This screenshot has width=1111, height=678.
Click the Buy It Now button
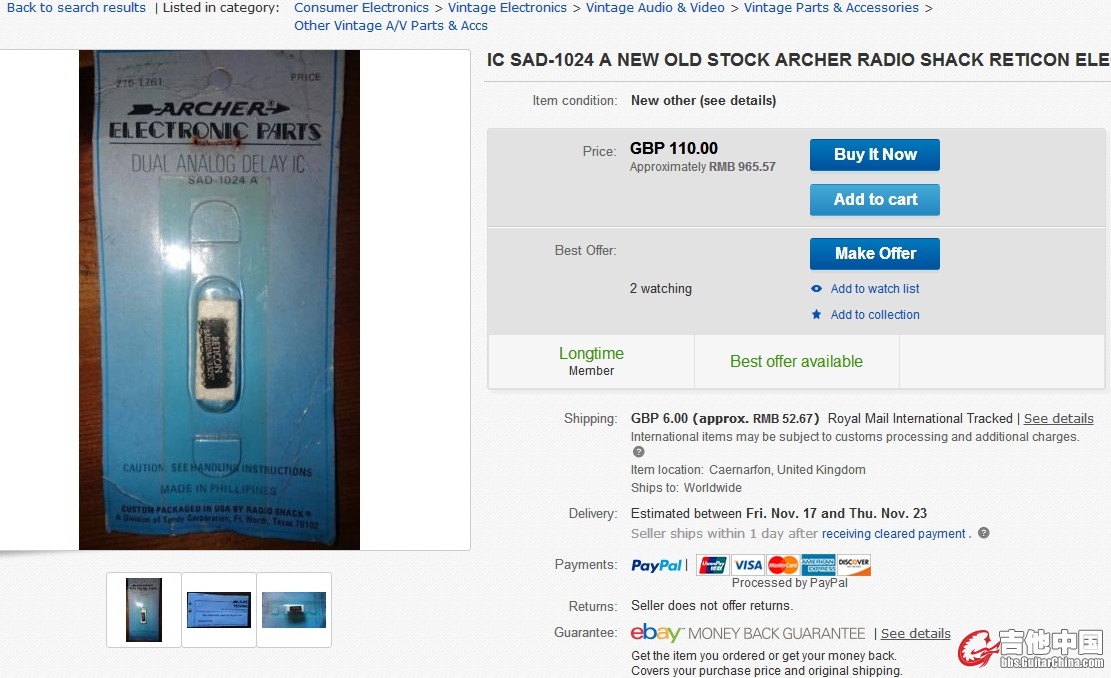pos(875,154)
